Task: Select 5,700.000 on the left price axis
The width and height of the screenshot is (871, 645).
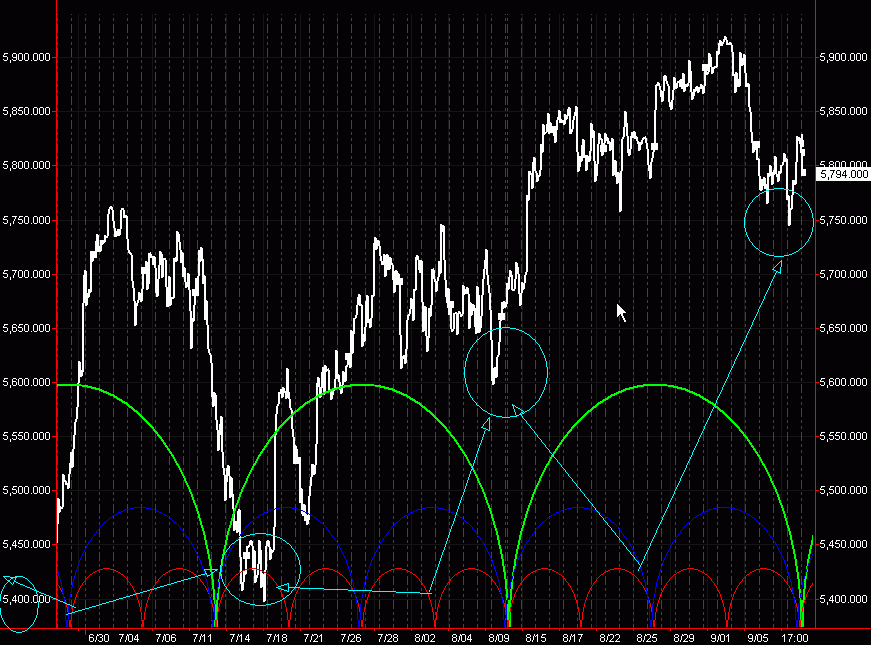Action: (27, 274)
